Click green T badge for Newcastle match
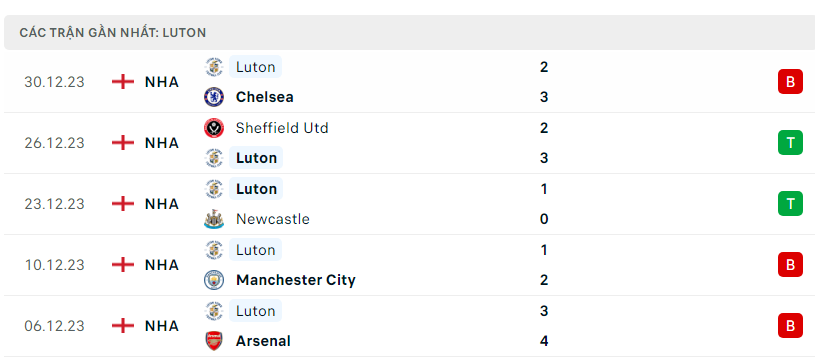 [790, 204]
